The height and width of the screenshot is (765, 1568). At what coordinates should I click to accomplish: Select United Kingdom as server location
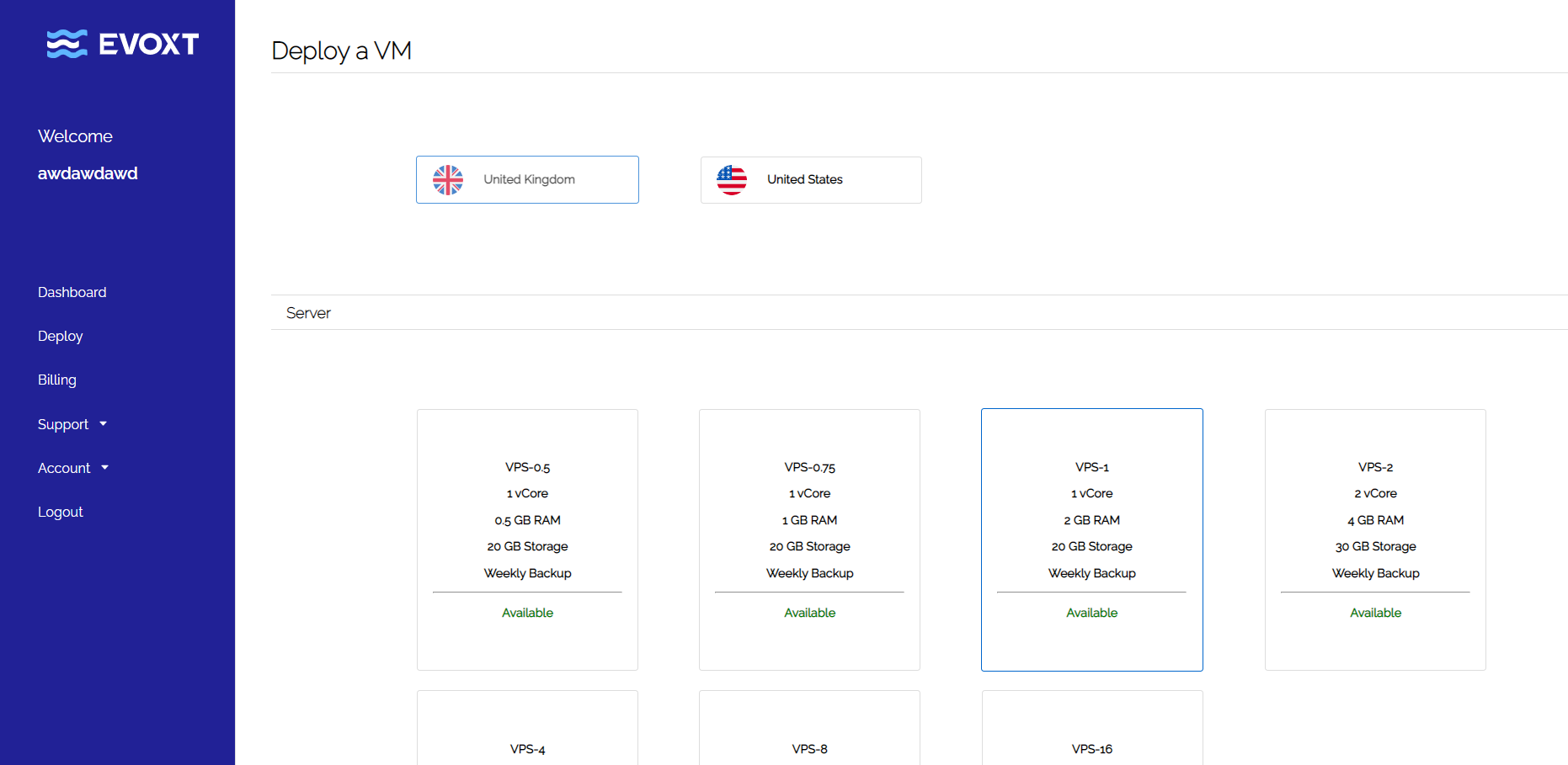tap(527, 180)
